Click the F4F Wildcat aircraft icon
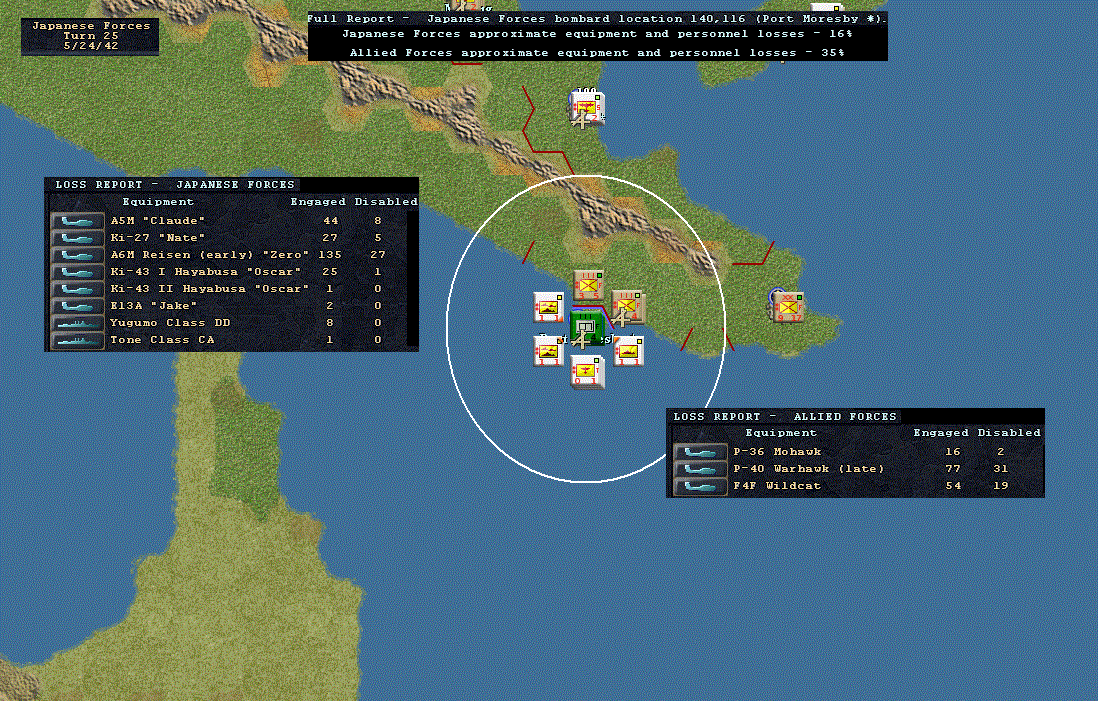This screenshot has height=701, width=1098. (700, 486)
